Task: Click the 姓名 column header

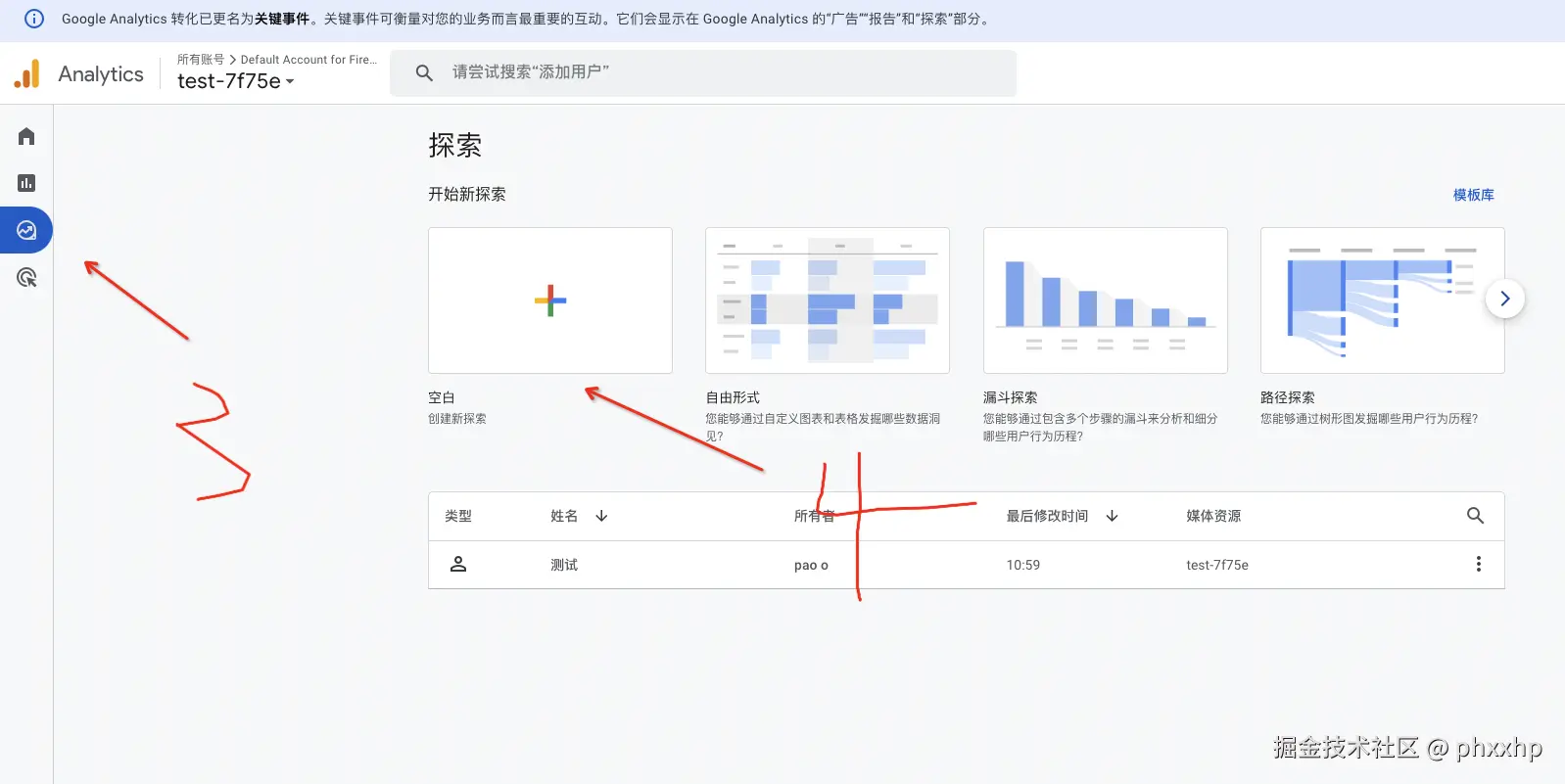Action: pos(564,516)
